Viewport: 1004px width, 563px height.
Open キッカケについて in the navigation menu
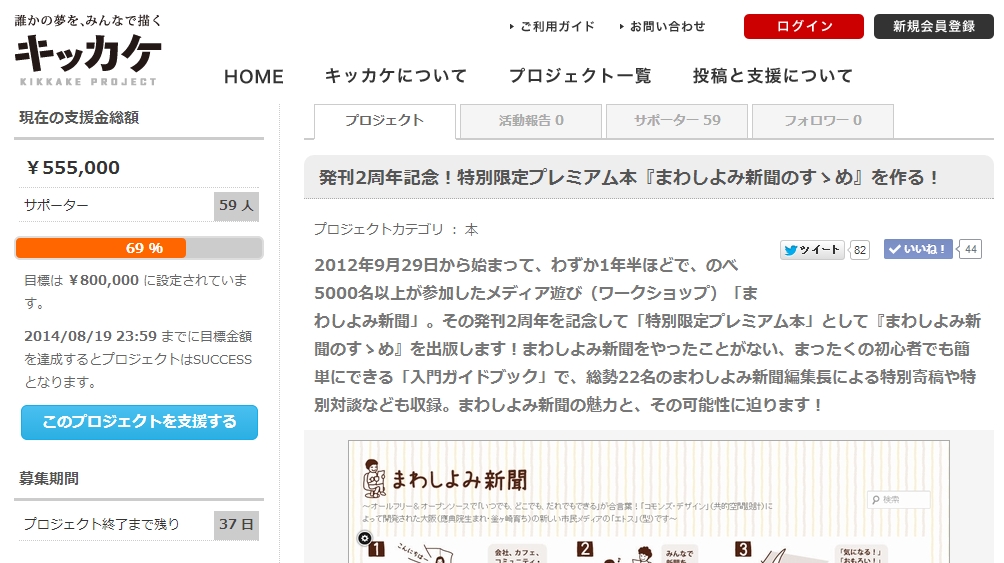(x=396, y=76)
